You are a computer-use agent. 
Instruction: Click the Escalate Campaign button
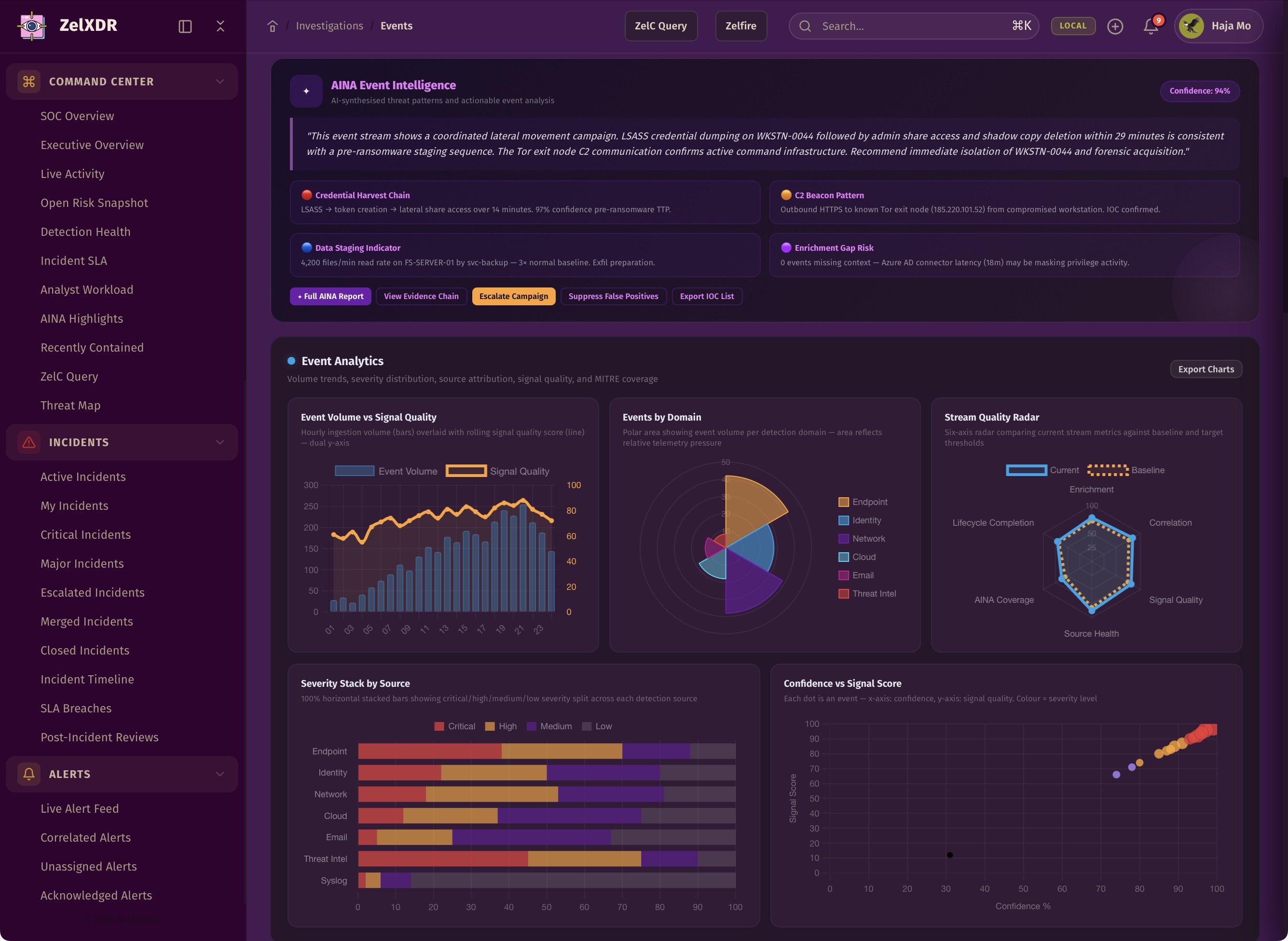coord(513,296)
